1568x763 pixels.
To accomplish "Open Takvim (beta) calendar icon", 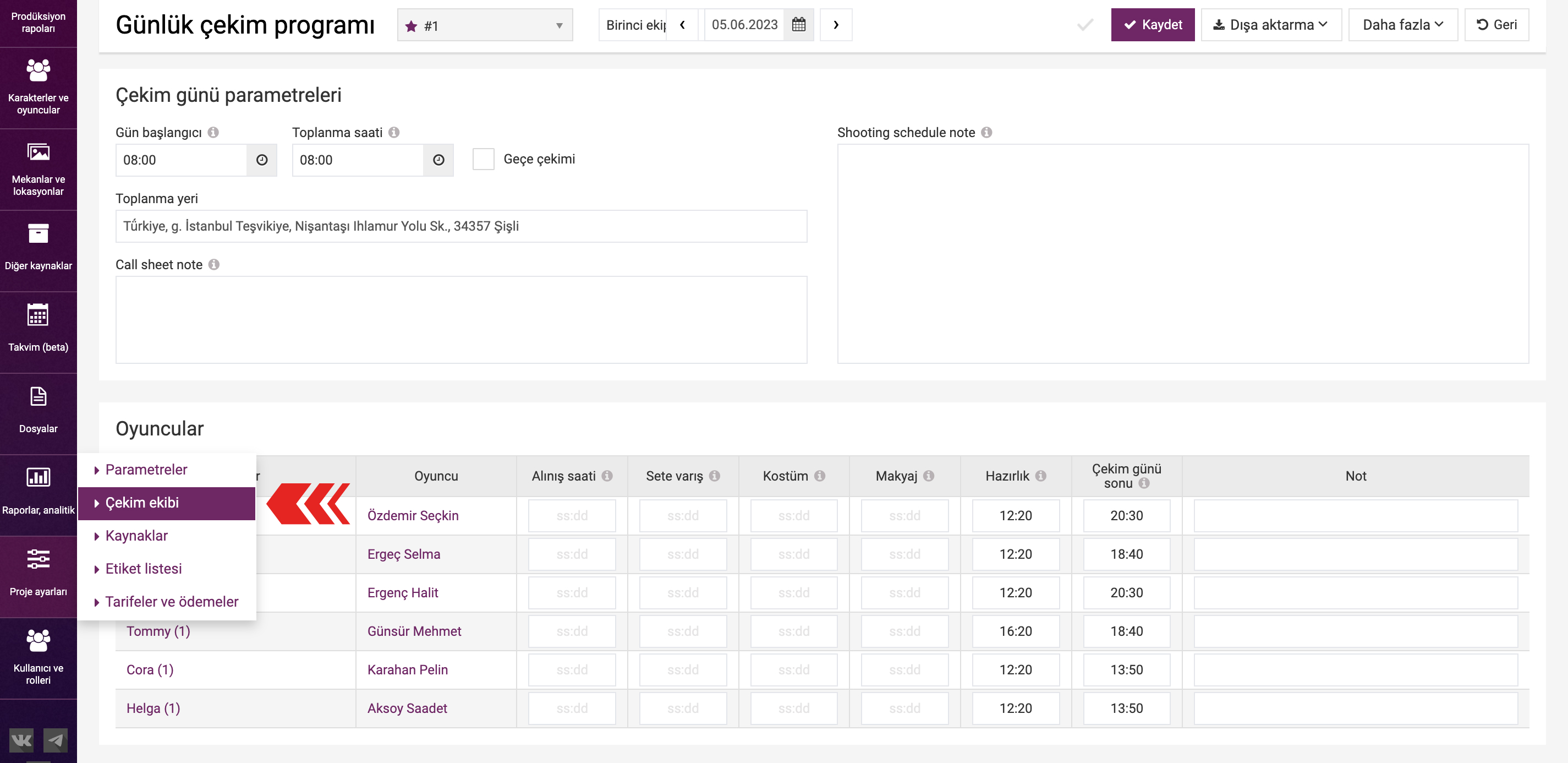I will point(38,315).
